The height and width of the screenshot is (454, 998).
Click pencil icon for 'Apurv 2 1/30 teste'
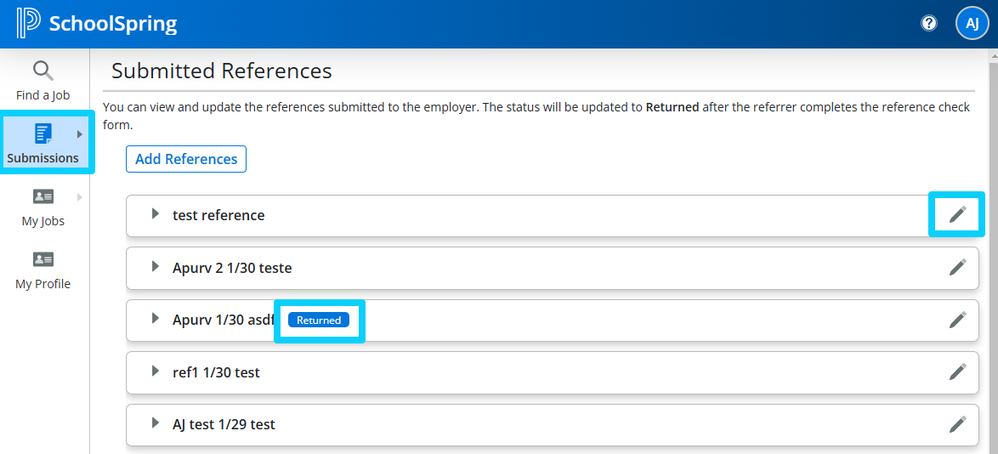(x=957, y=267)
